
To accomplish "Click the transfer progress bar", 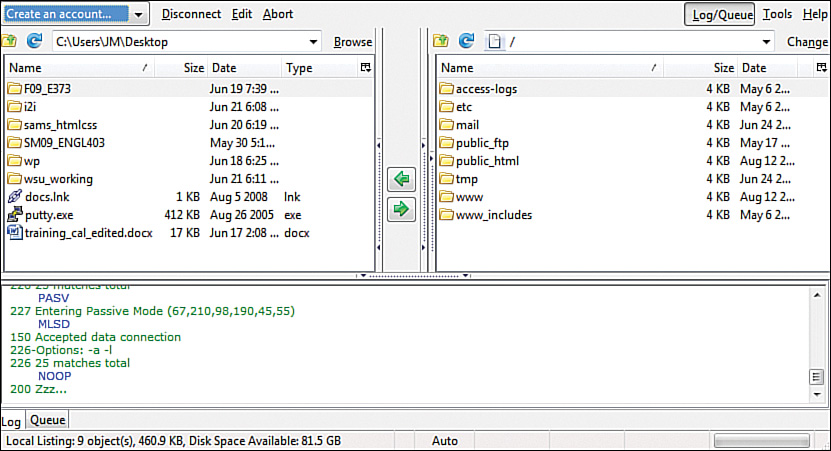I will tap(762, 440).
